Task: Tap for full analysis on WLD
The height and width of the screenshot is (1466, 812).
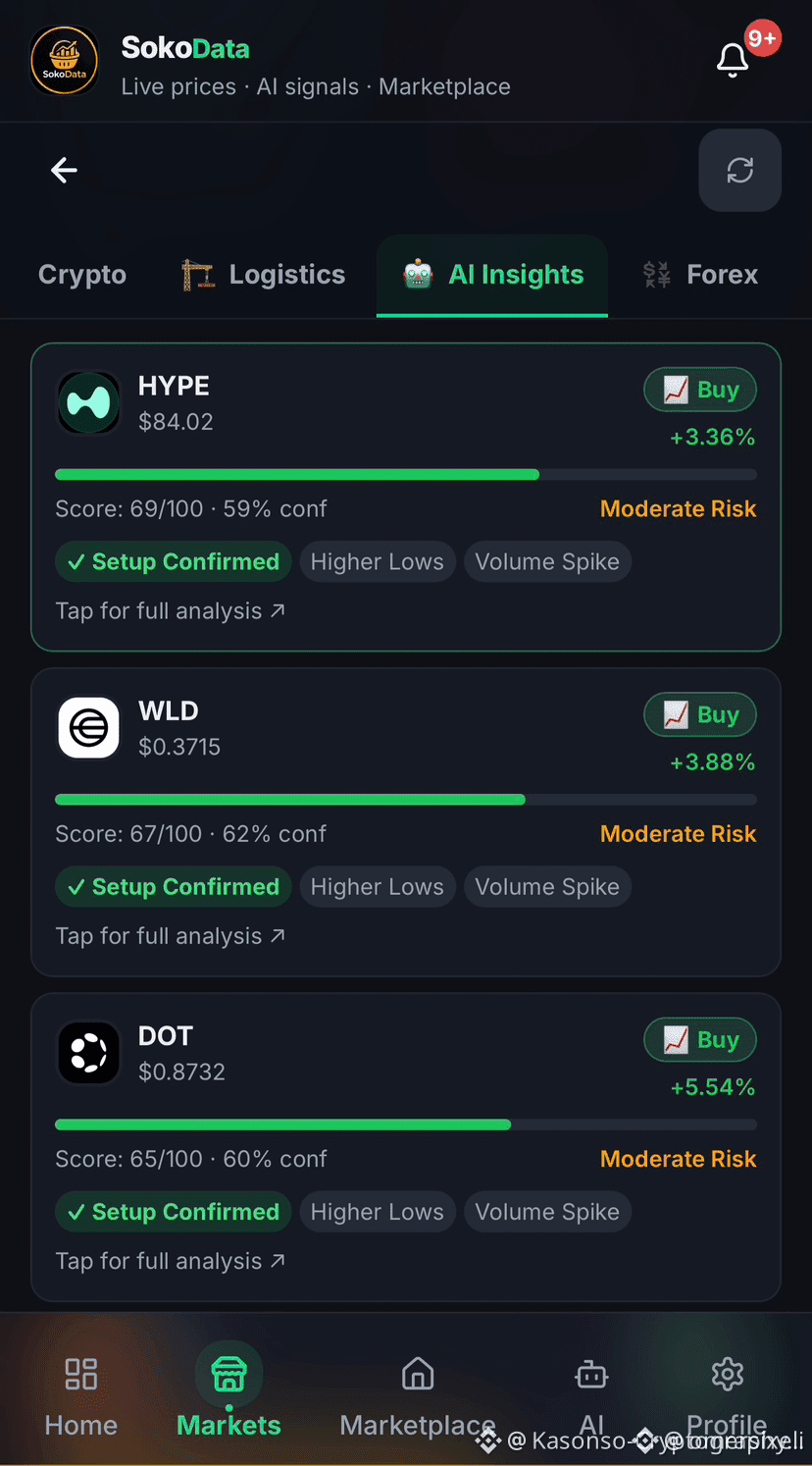Action: (171, 936)
